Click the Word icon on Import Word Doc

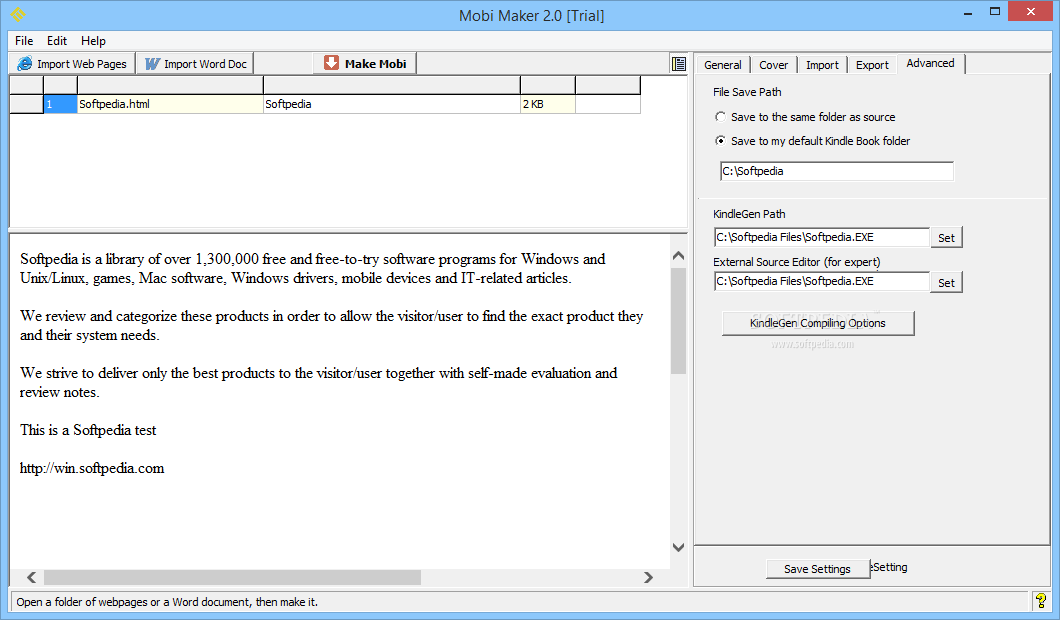pos(153,64)
